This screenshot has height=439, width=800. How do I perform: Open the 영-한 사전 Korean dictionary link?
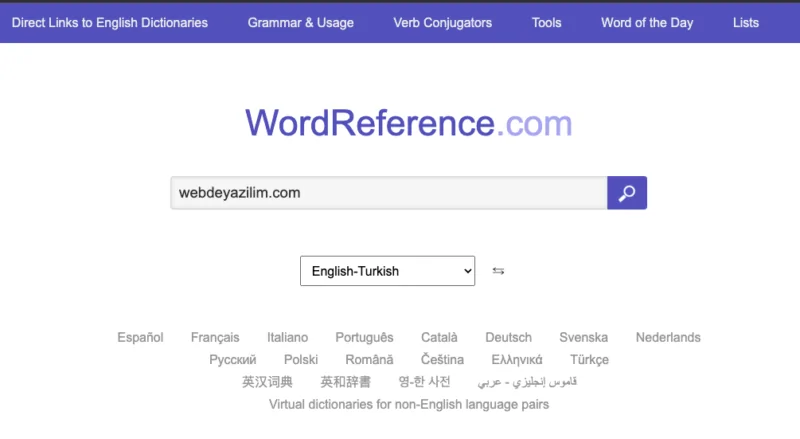(x=424, y=382)
